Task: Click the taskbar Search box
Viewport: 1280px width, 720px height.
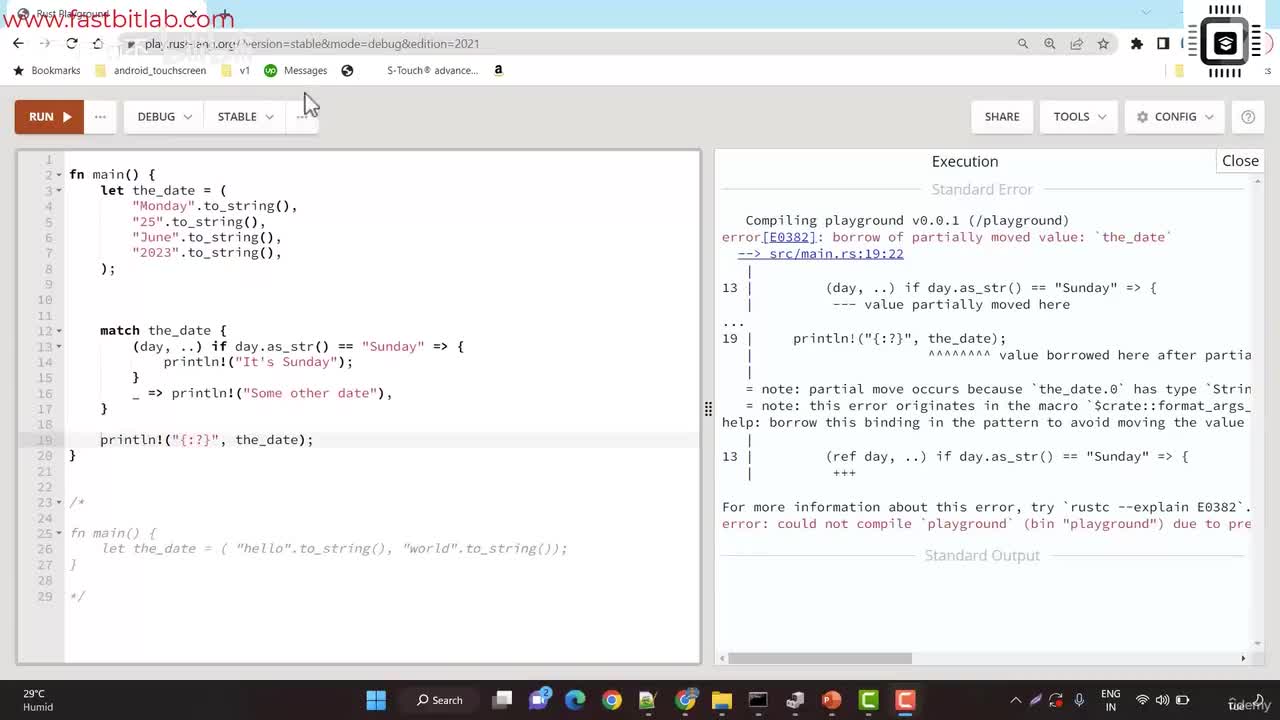Action: pos(440,700)
